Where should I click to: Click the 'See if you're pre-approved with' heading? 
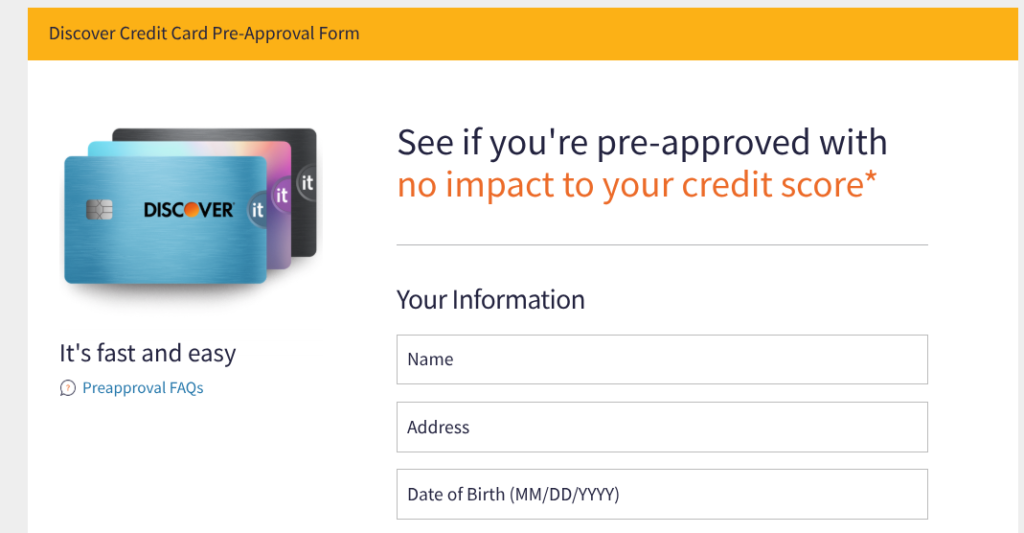(x=642, y=143)
